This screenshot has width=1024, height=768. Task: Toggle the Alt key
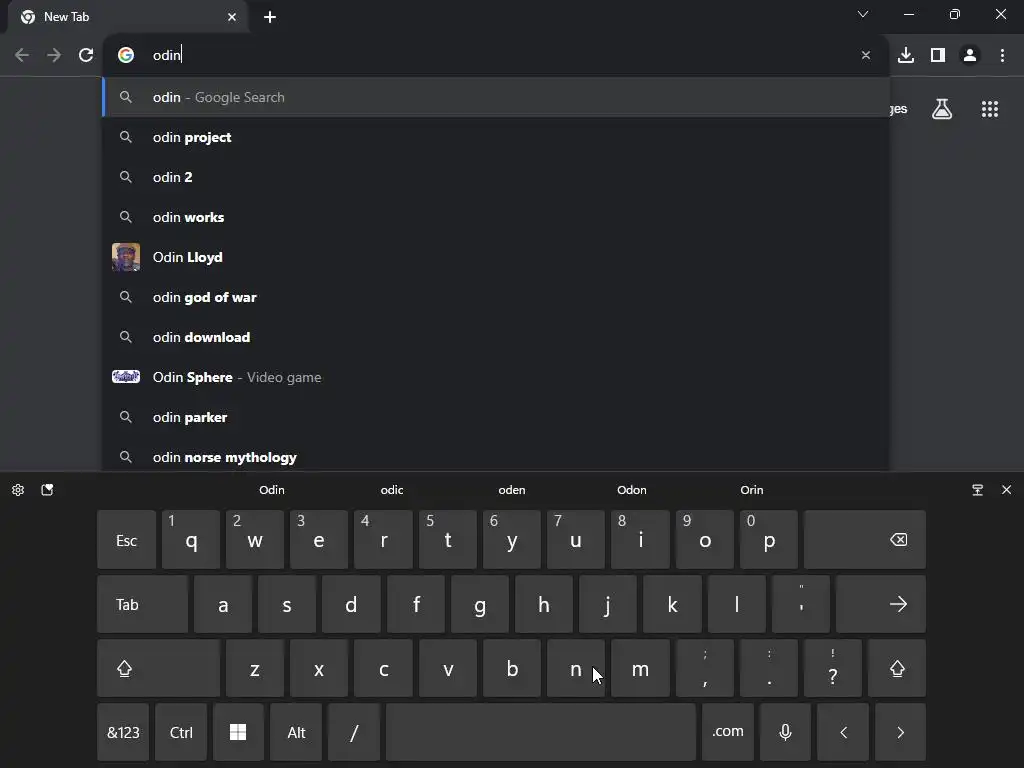pos(296,732)
